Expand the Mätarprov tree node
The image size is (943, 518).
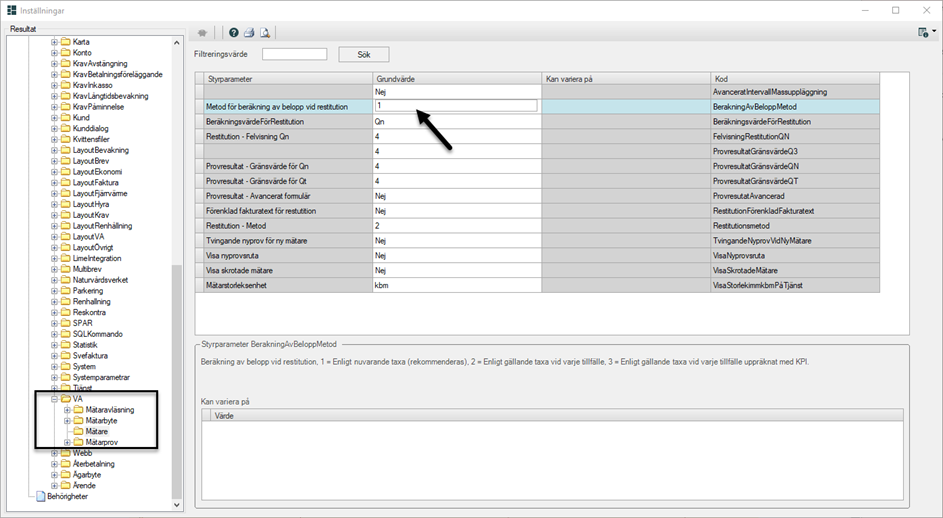point(67,442)
